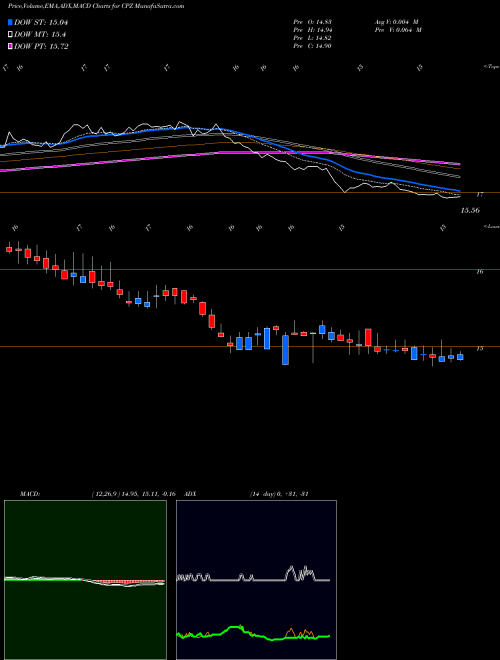Select the 'DOW PT: 15.72' legend label
This screenshot has height=660, width=500.
coord(41,46)
